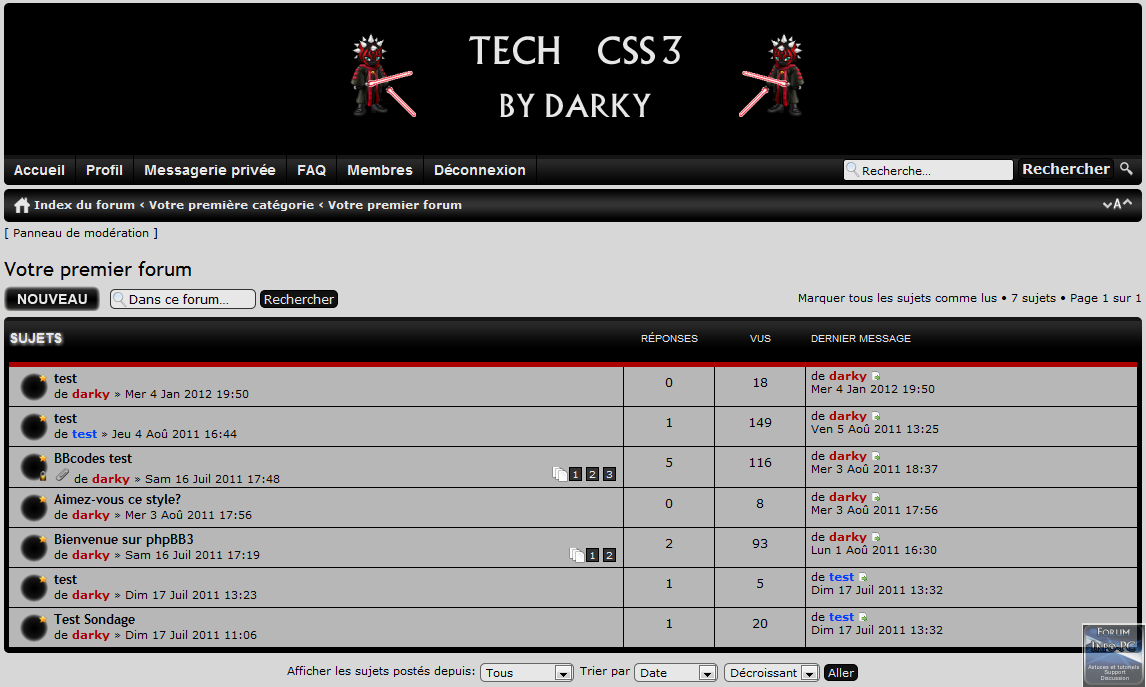Click the font size change icon

tap(1117, 204)
